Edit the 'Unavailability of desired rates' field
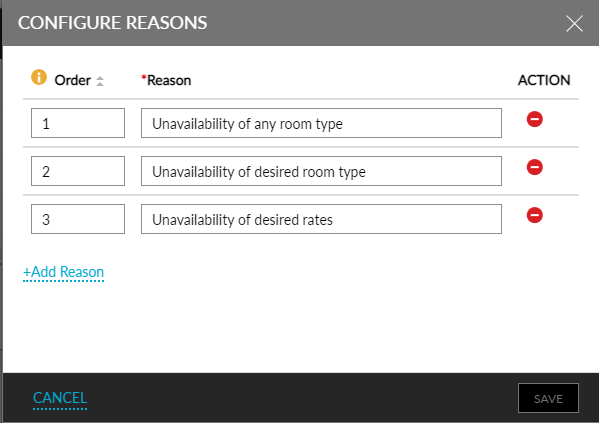Screen dimensions: 599x423 click(x=321, y=219)
